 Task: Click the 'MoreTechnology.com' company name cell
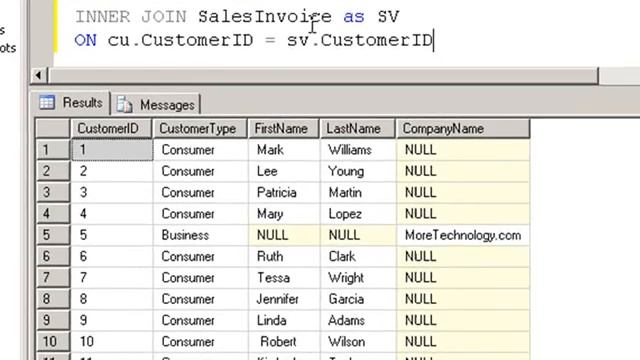pyautogui.click(x=463, y=235)
